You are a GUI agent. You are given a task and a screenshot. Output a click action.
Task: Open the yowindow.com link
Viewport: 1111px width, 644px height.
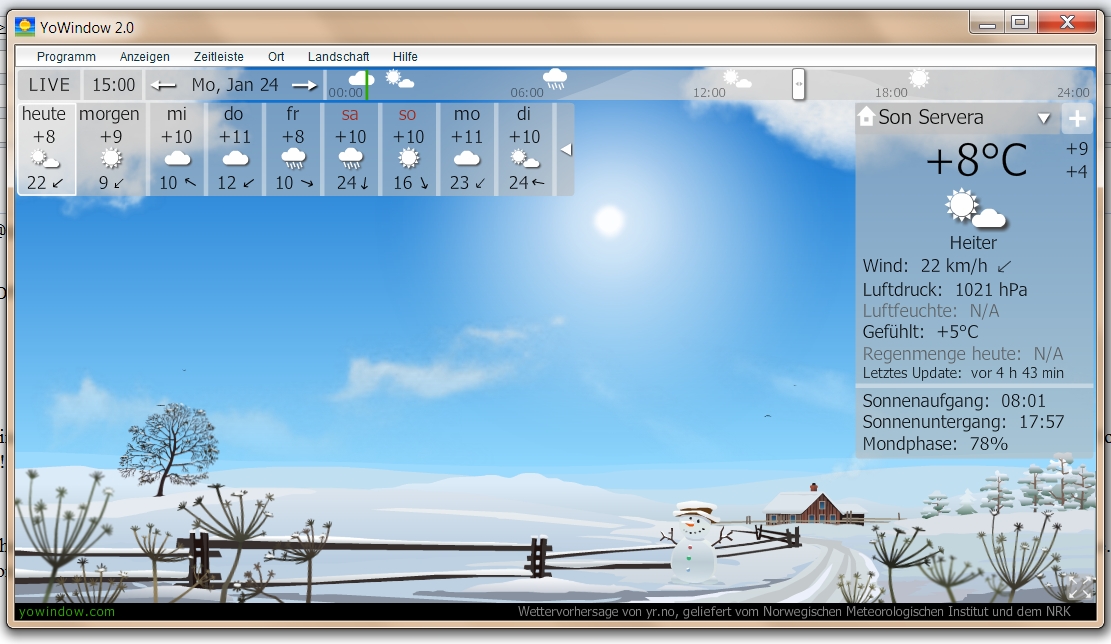point(67,611)
